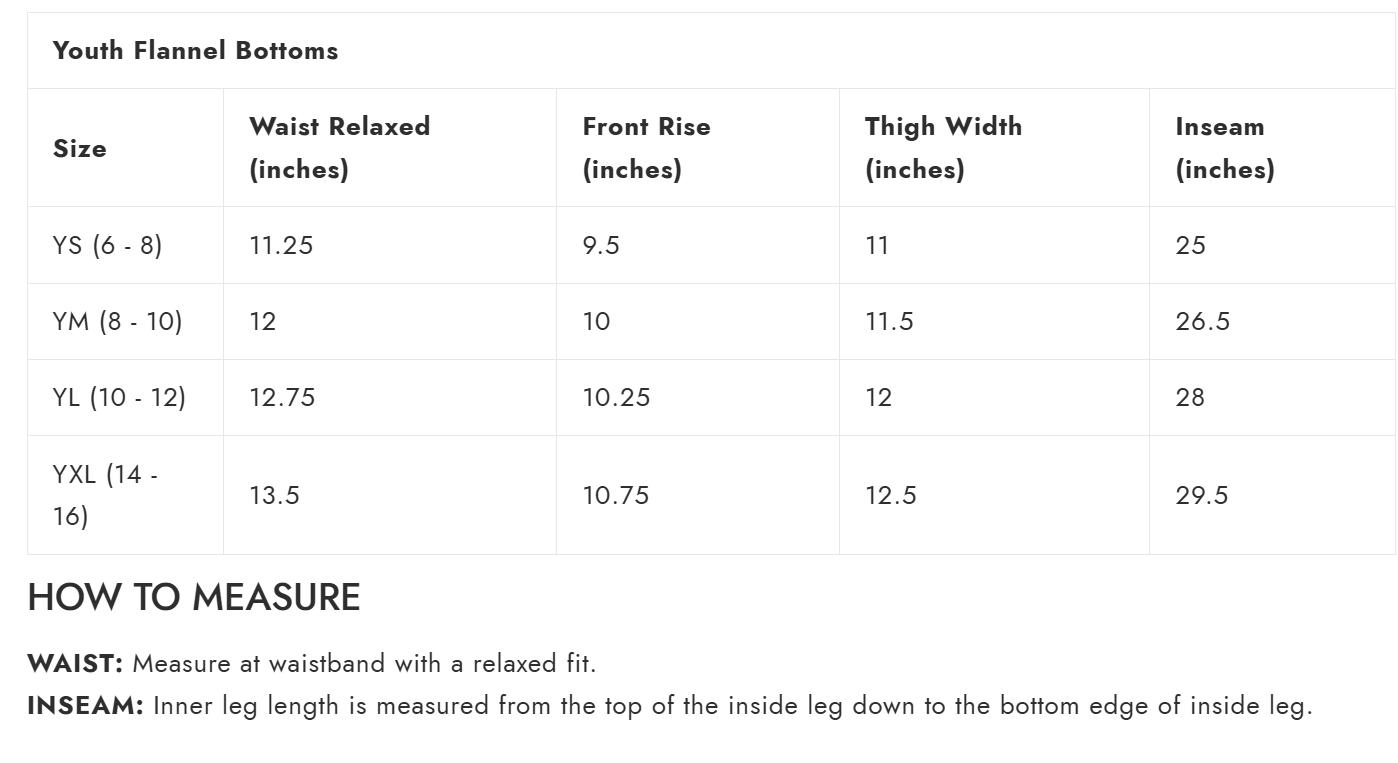Click the 12.75 waist cell
Image resolution: width=1398 pixels, height=763 pixels.
(x=282, y=397)
